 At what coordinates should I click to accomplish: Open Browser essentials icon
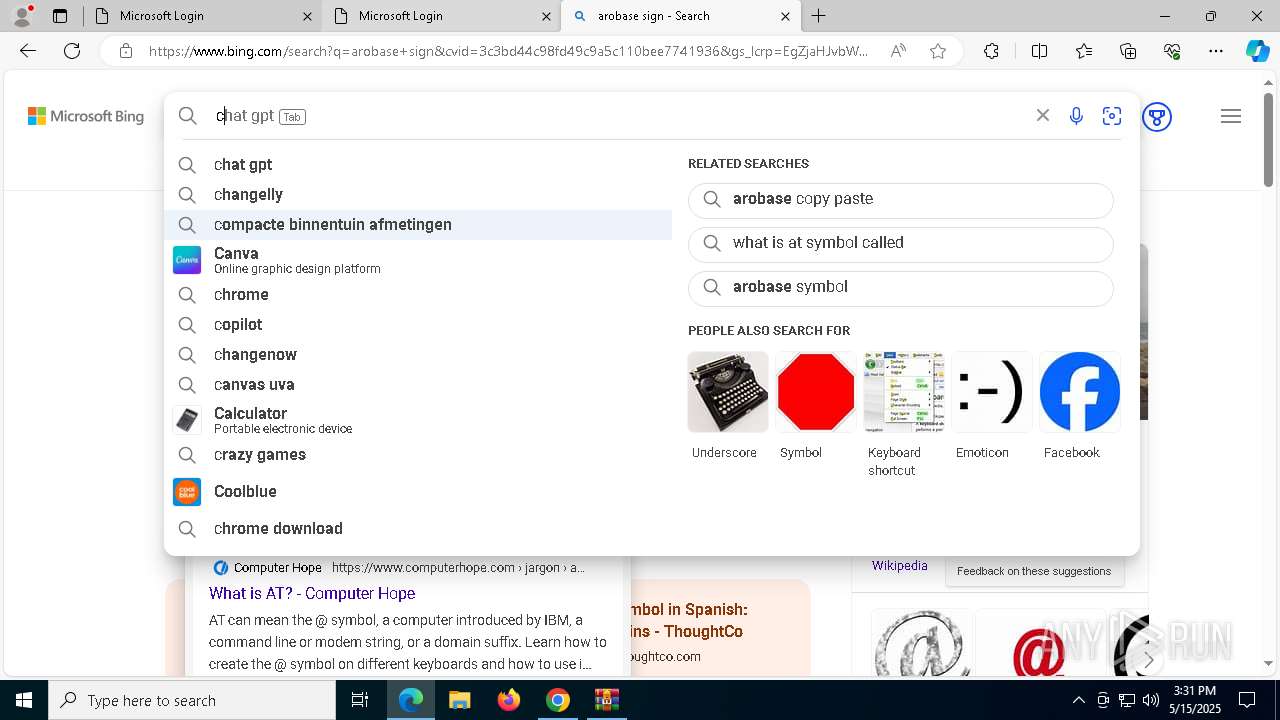pyautogui.click(x=1172, y=51)
